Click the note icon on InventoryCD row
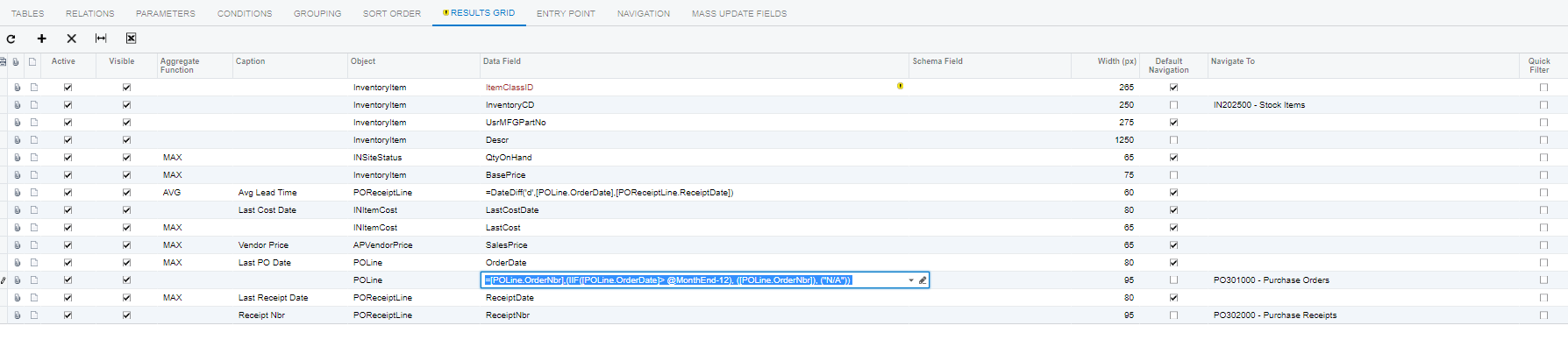Viewport: 1568px width, 361px height. click(34, 105)
